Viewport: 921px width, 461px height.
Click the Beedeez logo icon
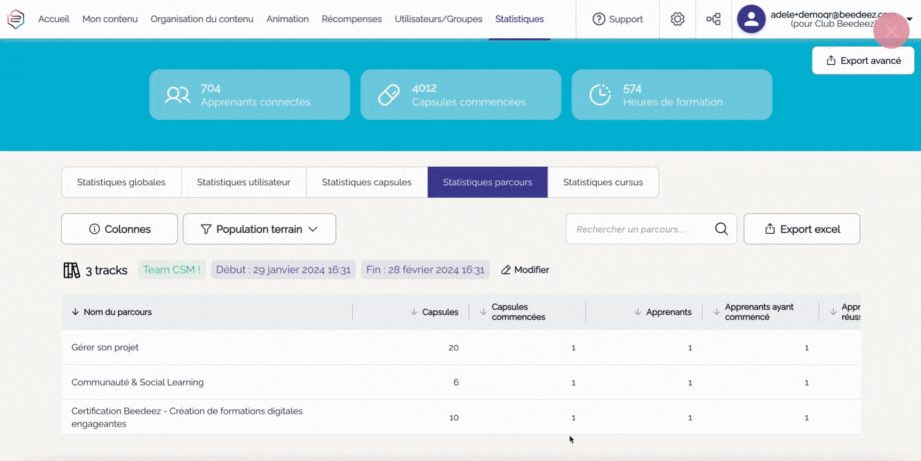point(16,19)
